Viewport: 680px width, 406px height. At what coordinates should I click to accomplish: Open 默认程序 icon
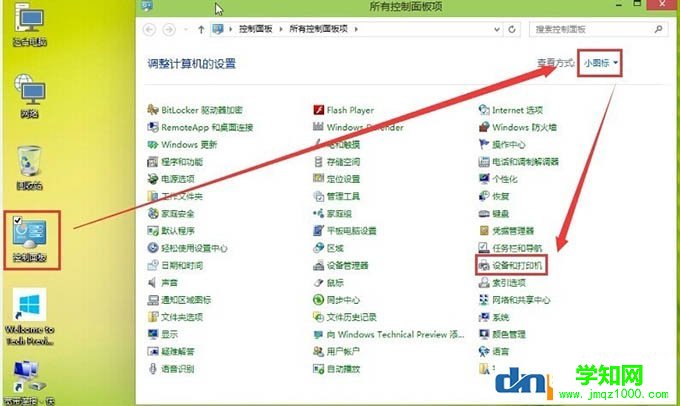[152, 231]
